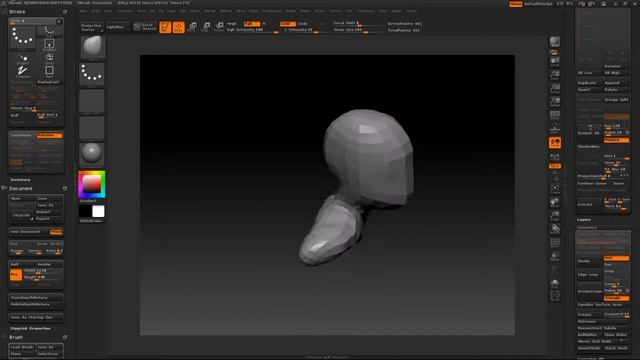Click New Document button
The width and height of the screenshot is (640, 360).
pyautogui.click(x=29, y=232)
